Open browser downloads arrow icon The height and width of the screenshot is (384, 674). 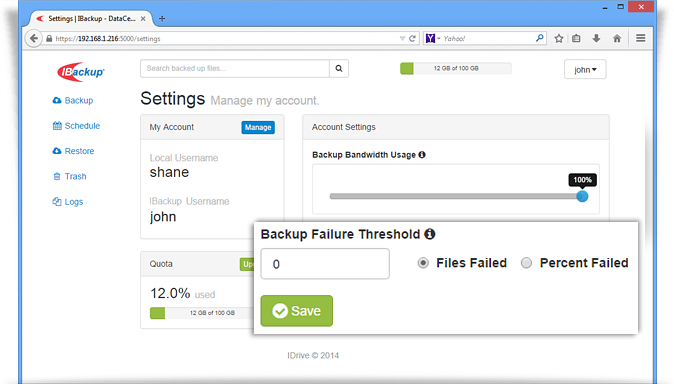(x=596, y=38)
